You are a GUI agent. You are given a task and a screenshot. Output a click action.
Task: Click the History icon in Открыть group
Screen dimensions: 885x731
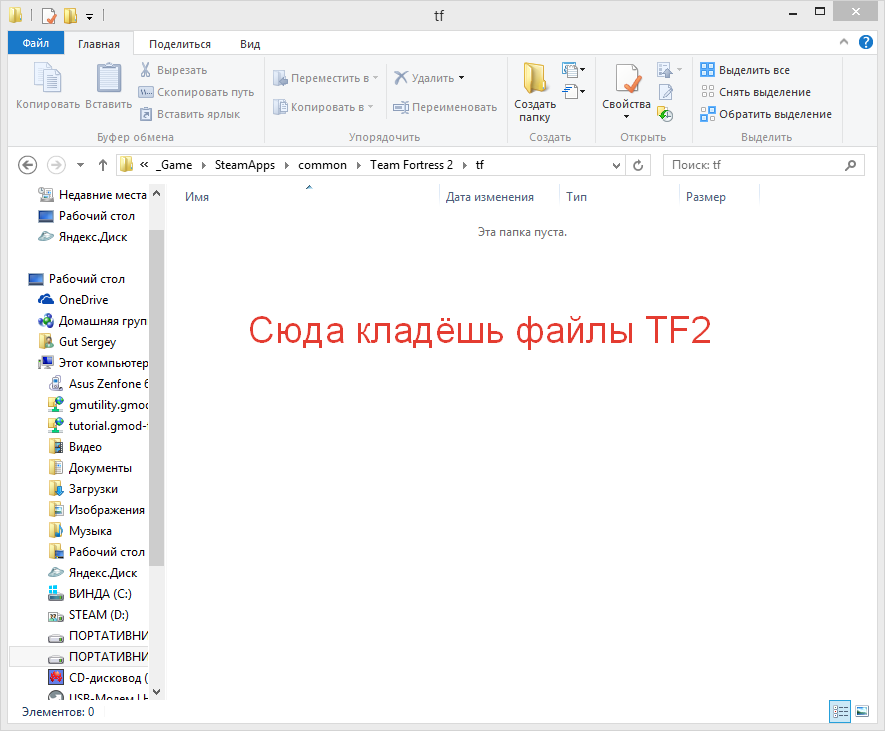tap(665, 114)
